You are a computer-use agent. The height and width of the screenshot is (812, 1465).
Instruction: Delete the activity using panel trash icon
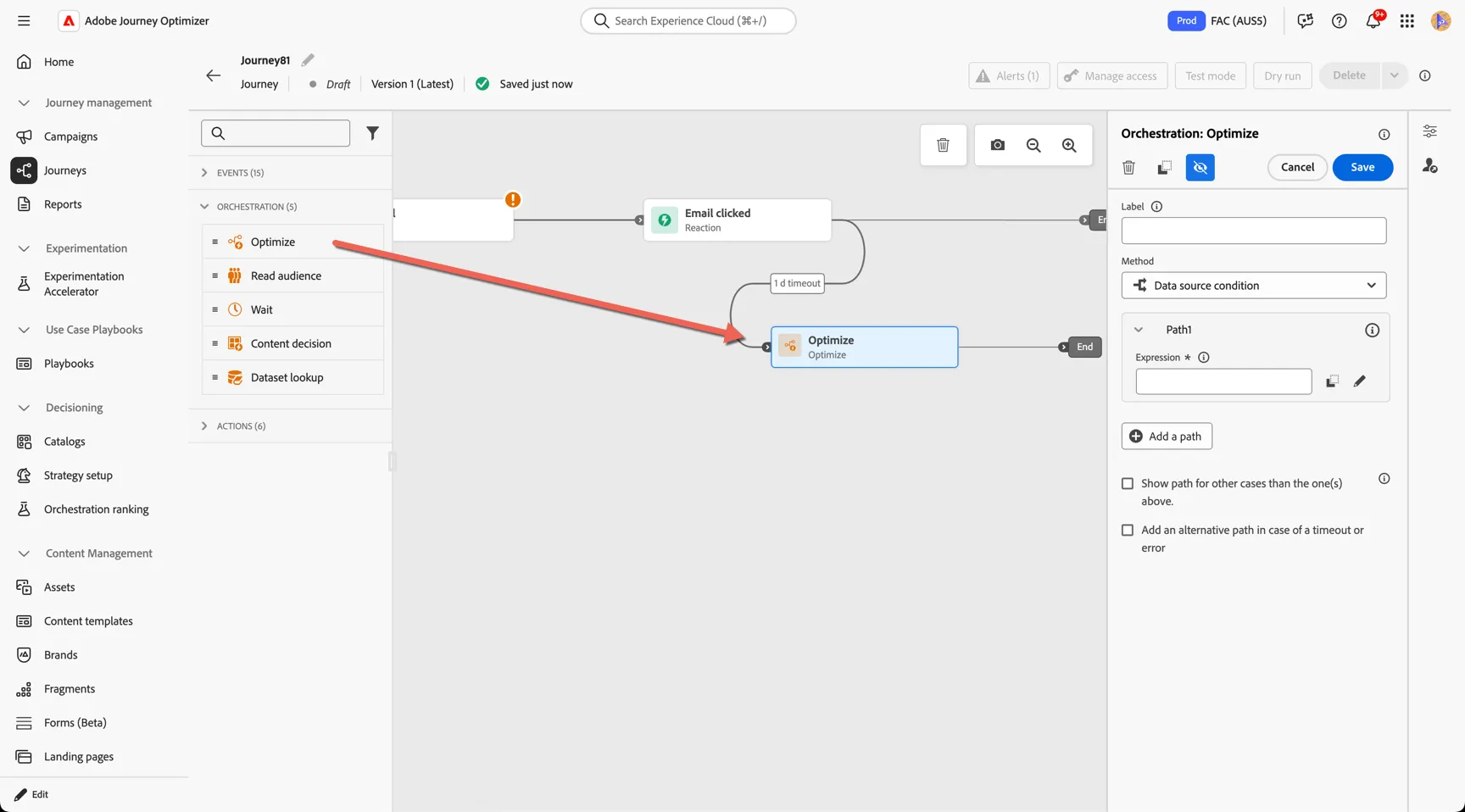pos(1128,168)
